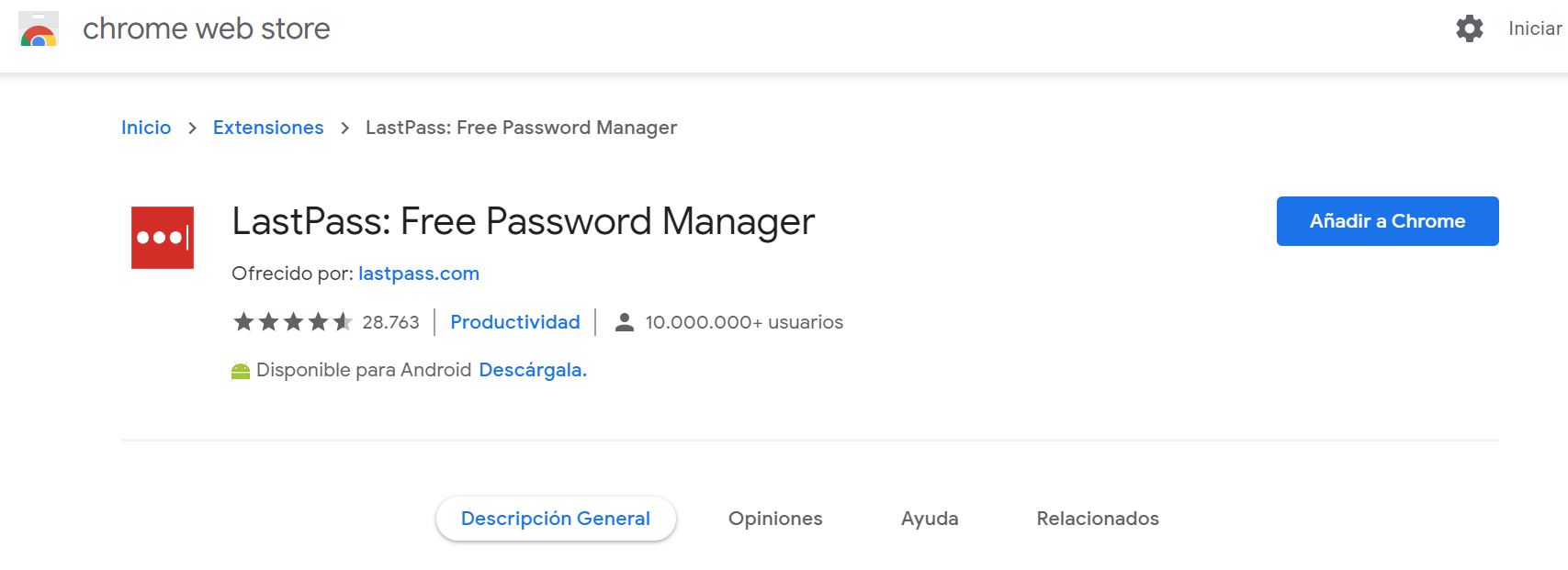
Task: Open the settings gear icon
Action: tap(1469, 28)
